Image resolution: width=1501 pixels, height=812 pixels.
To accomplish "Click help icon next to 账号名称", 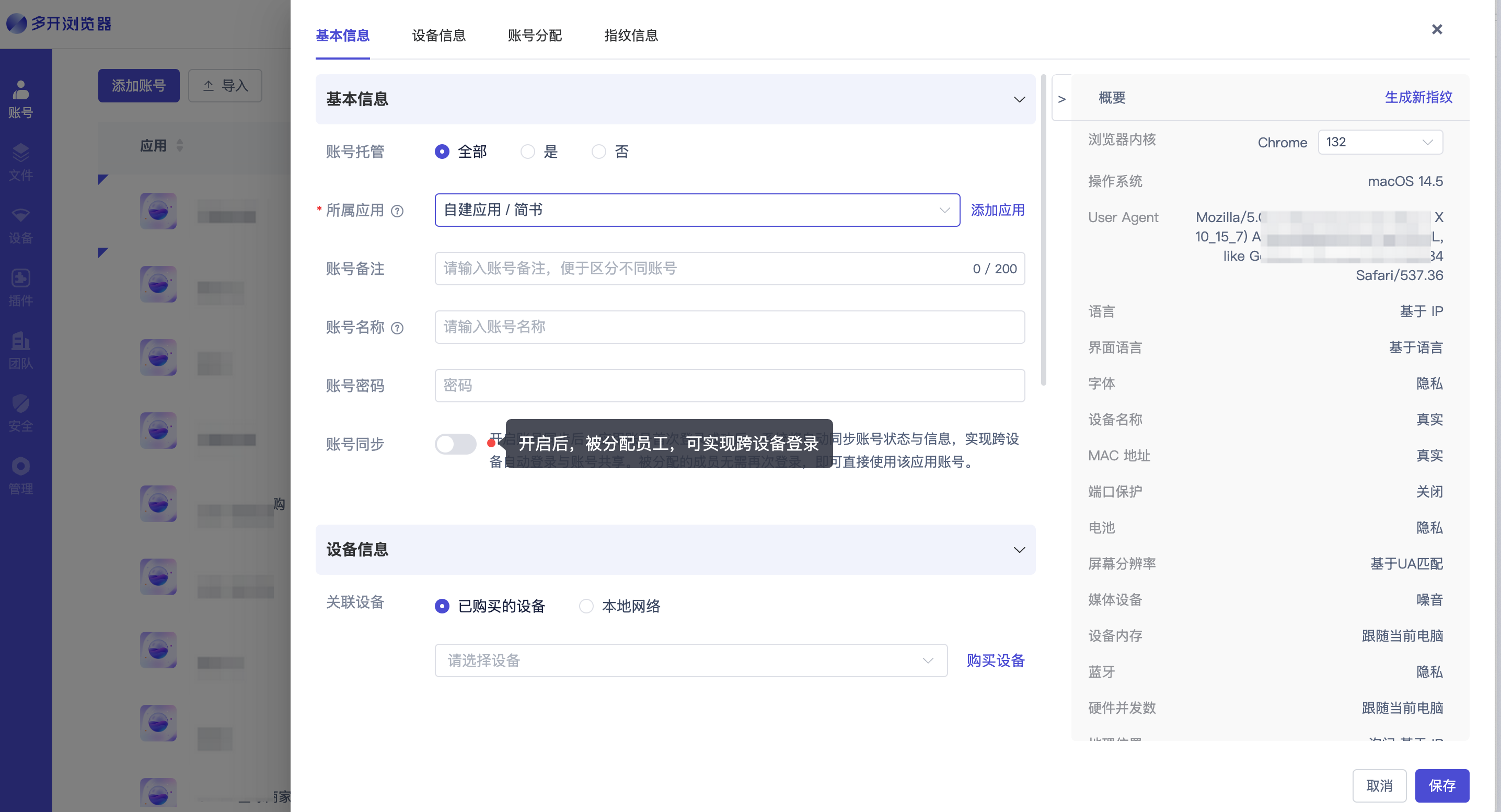I will pyautogui.click(x=397, y=328).
